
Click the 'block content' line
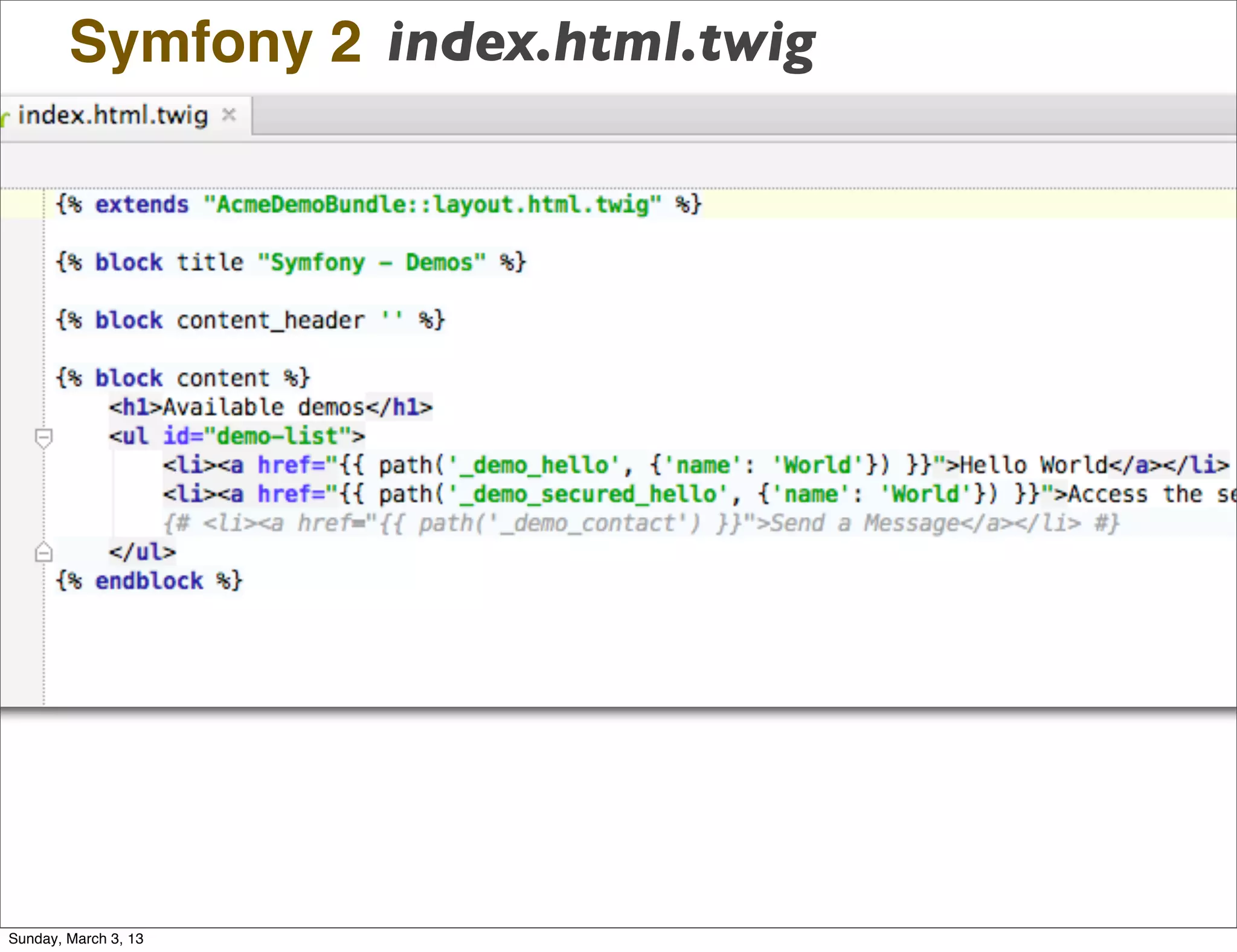point(183,378)
